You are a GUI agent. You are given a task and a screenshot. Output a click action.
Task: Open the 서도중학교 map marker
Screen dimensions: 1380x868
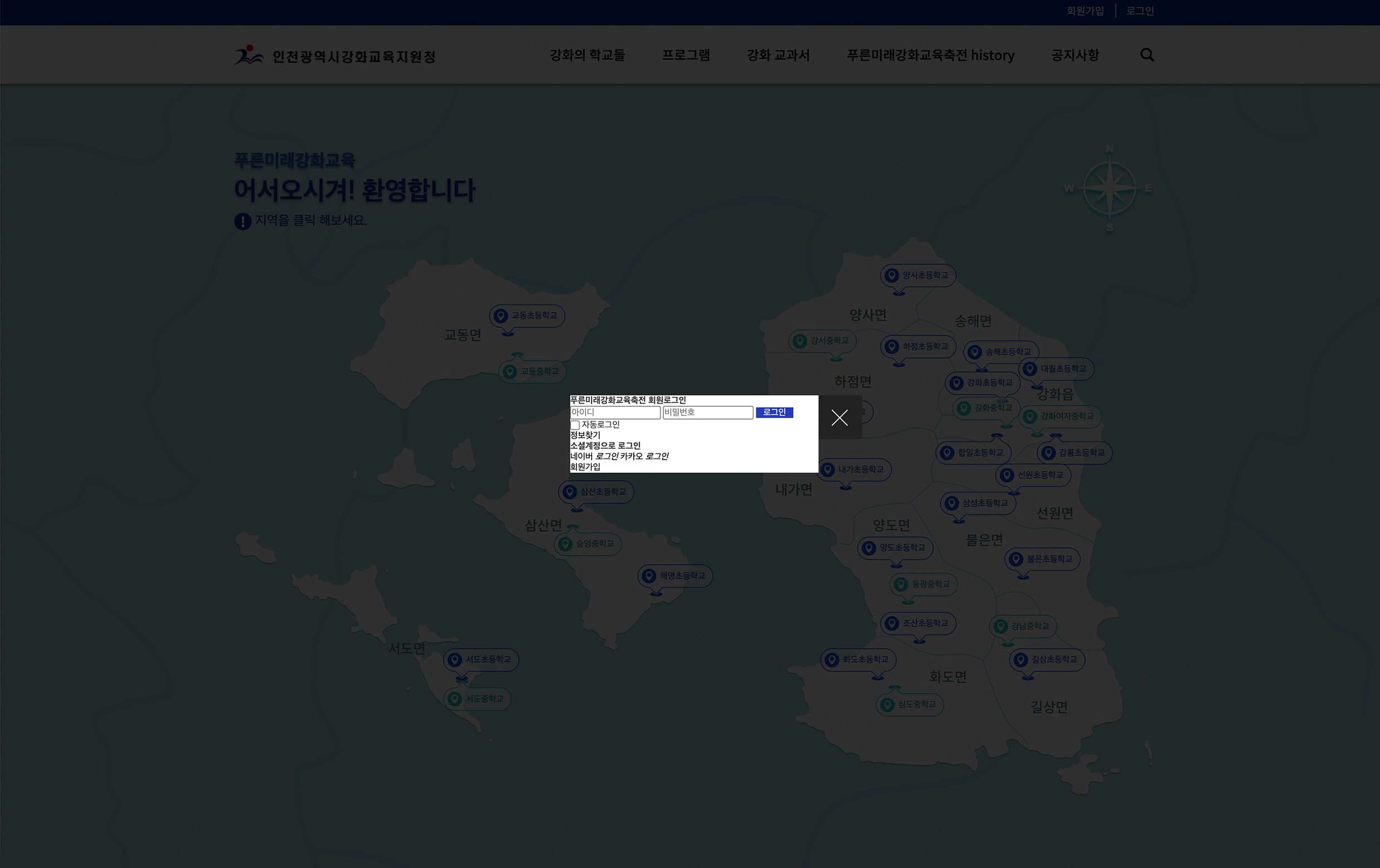pos(477,699)
